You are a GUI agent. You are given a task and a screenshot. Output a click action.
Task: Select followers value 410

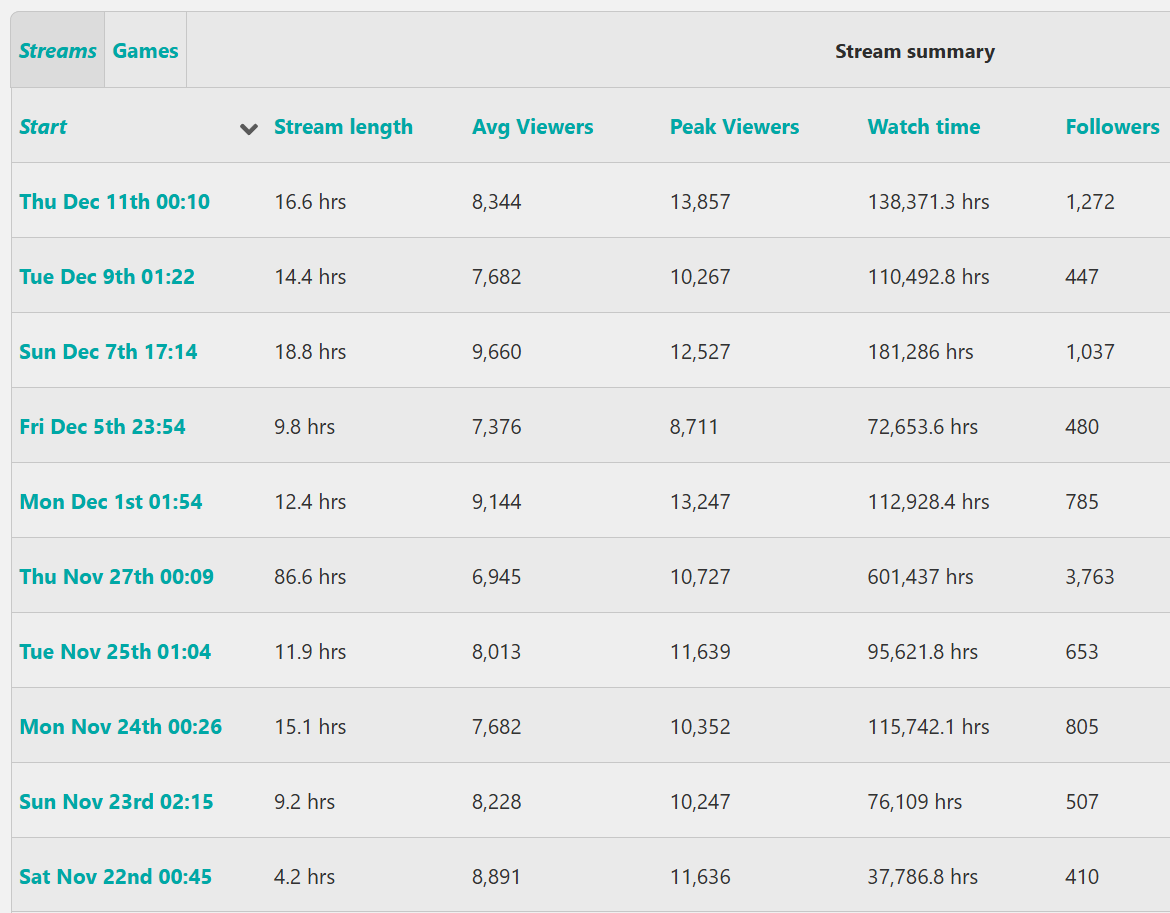tap(1082, 877)
